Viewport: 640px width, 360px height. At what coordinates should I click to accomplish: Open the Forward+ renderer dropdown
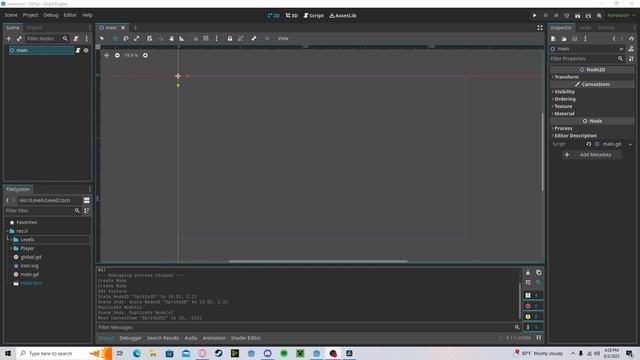point(621,16)
